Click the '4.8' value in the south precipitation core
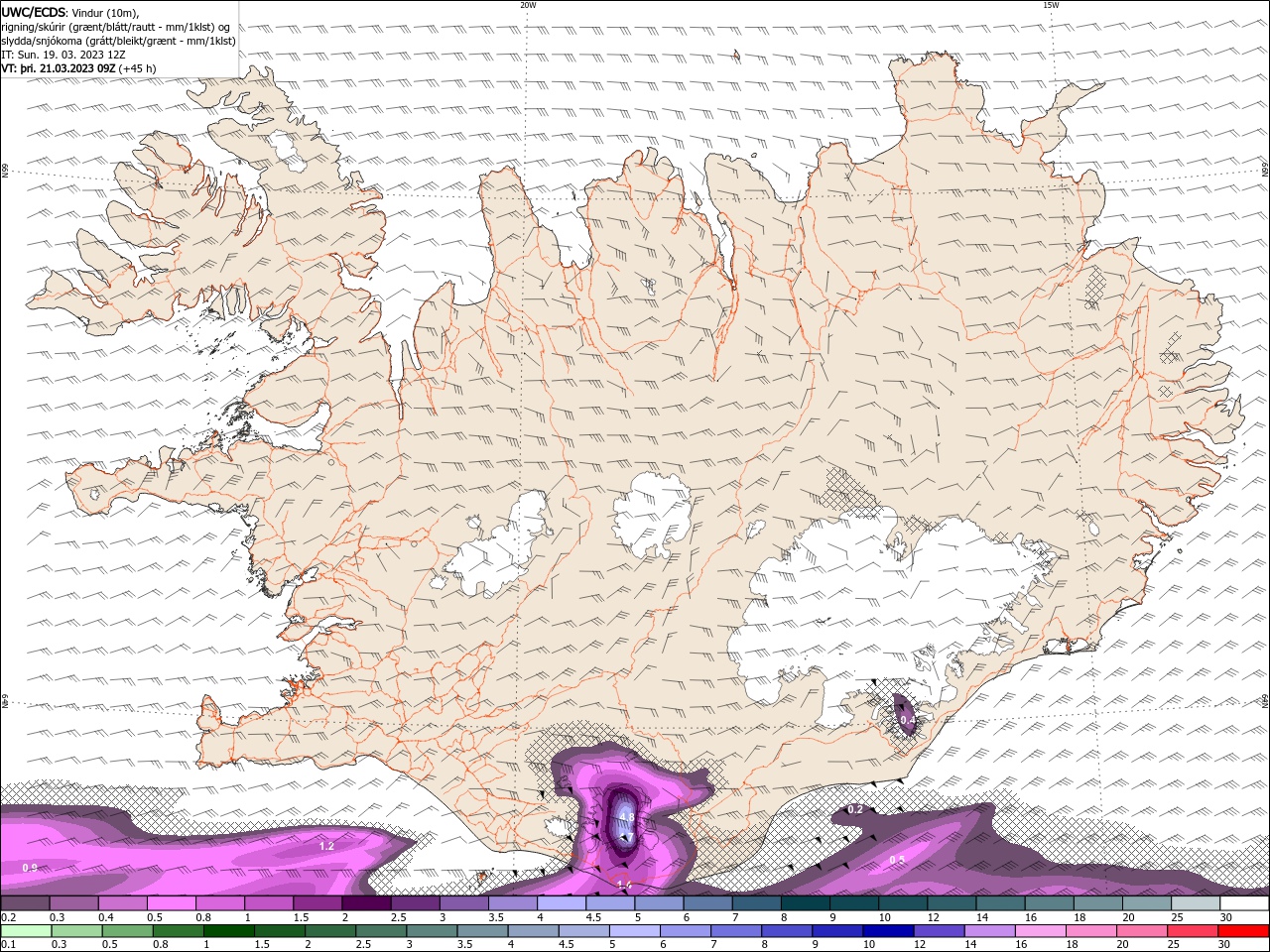The image size is (1270, 952). click(x=626, y=817)
